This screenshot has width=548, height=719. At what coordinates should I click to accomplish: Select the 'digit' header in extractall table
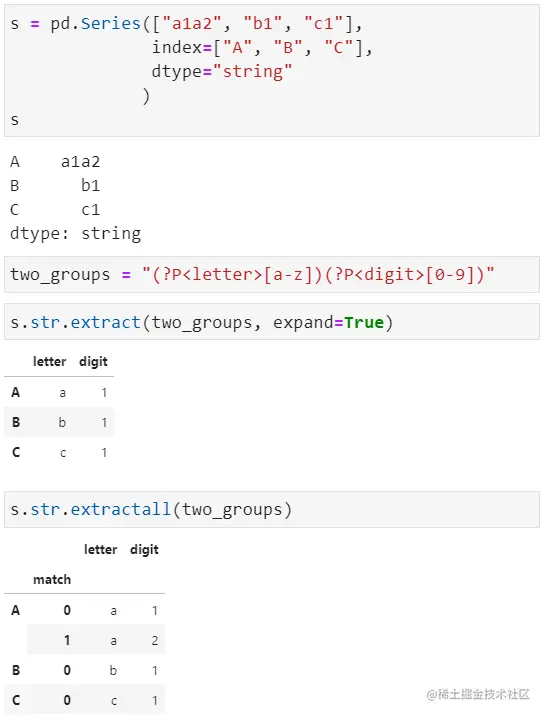click(144, 549)
